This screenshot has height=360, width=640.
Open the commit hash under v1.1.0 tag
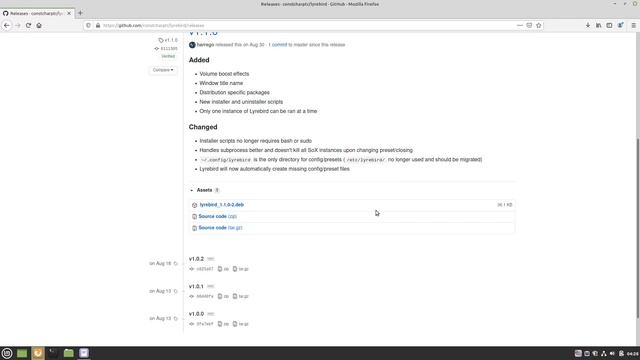[x=166, y=49]
